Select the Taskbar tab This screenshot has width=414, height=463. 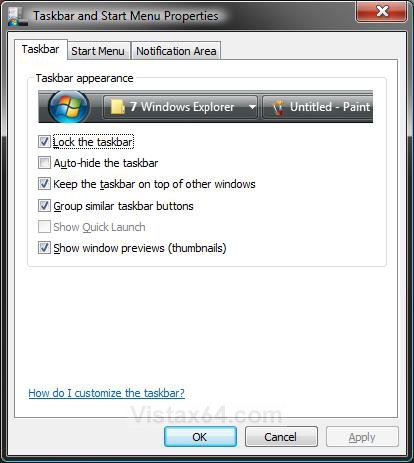(41, 49)
